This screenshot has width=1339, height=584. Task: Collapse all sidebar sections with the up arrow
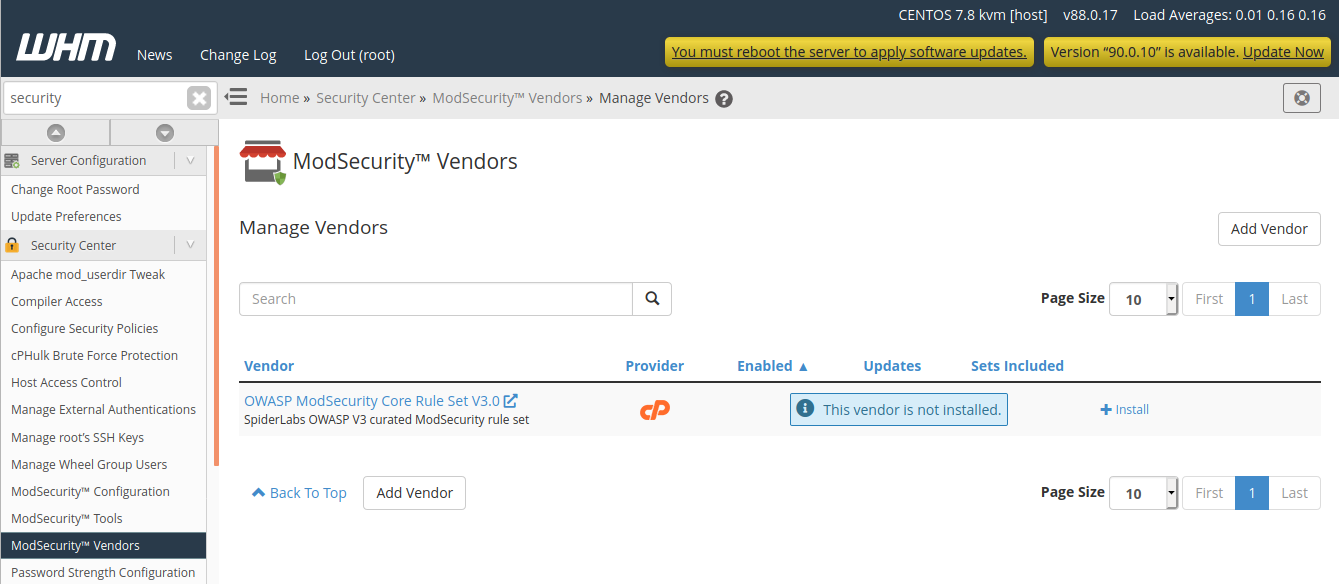(x=56, y=132)
